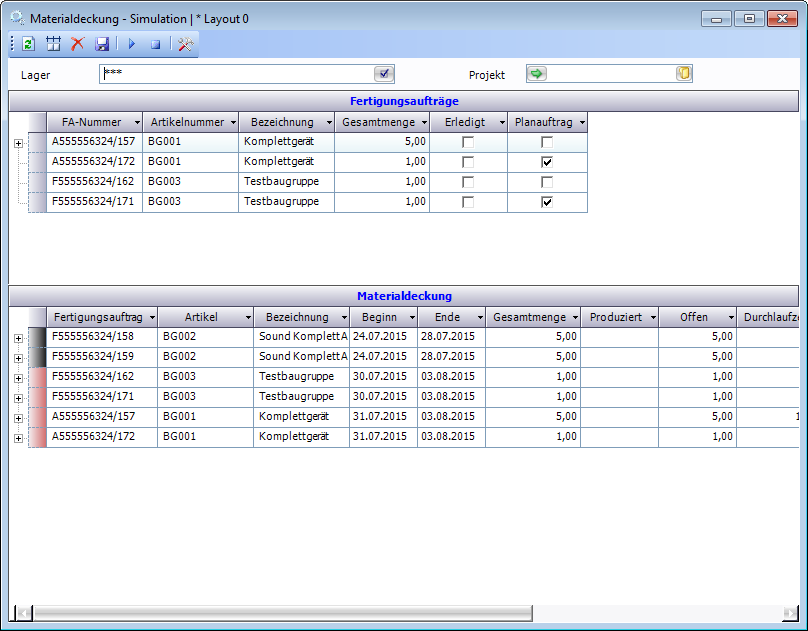Enable Erledigt checkbox for A555556324/157
This screenshot has height=631, width=808.
tap(467, 142)
